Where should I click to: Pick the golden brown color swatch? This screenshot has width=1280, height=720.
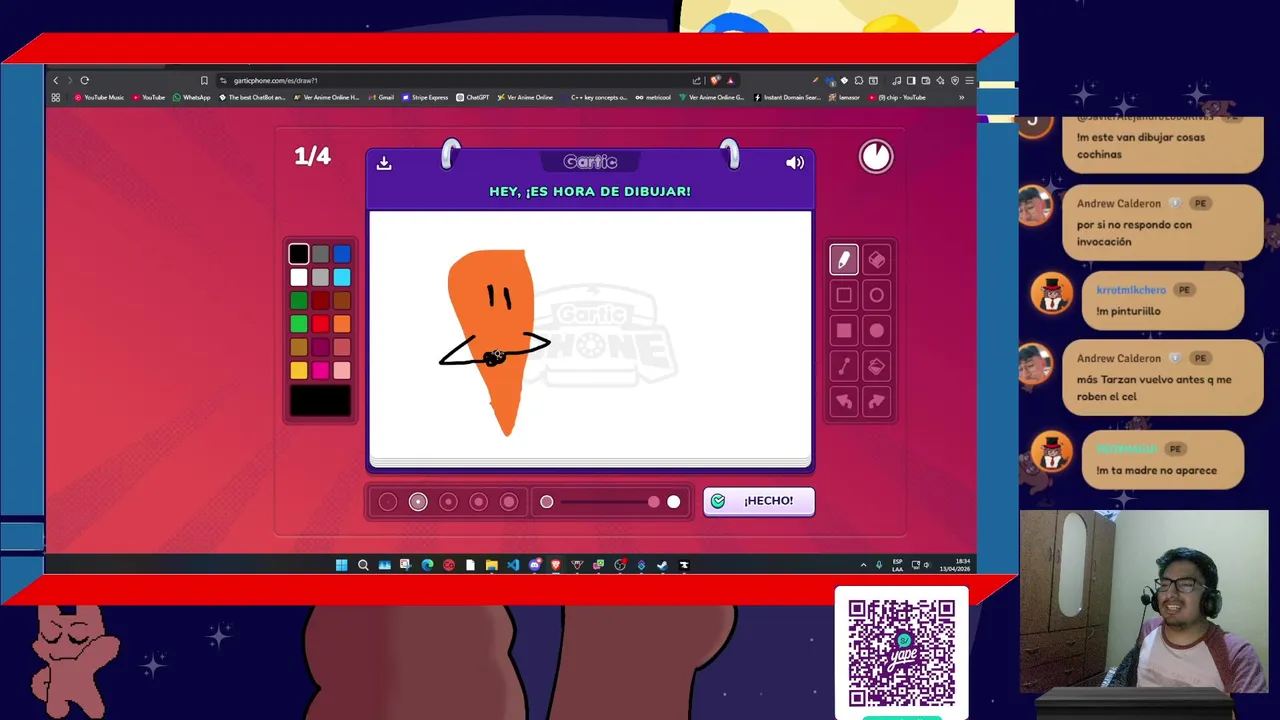pos(299,347)
